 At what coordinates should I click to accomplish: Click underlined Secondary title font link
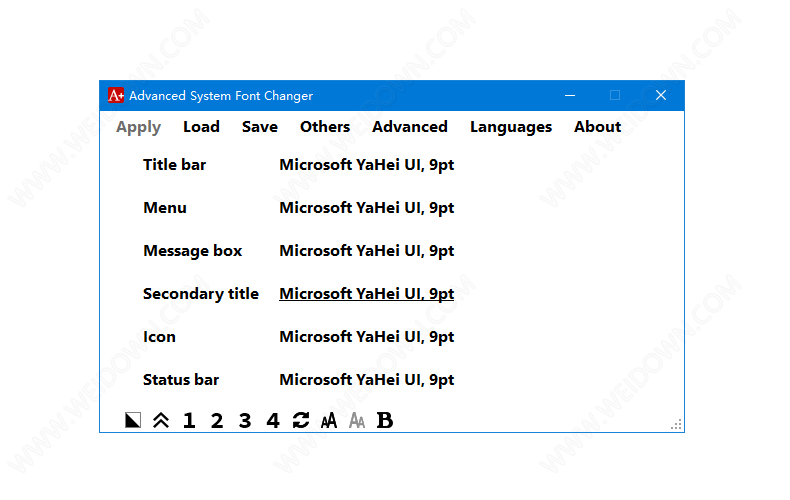pos(367,293)
